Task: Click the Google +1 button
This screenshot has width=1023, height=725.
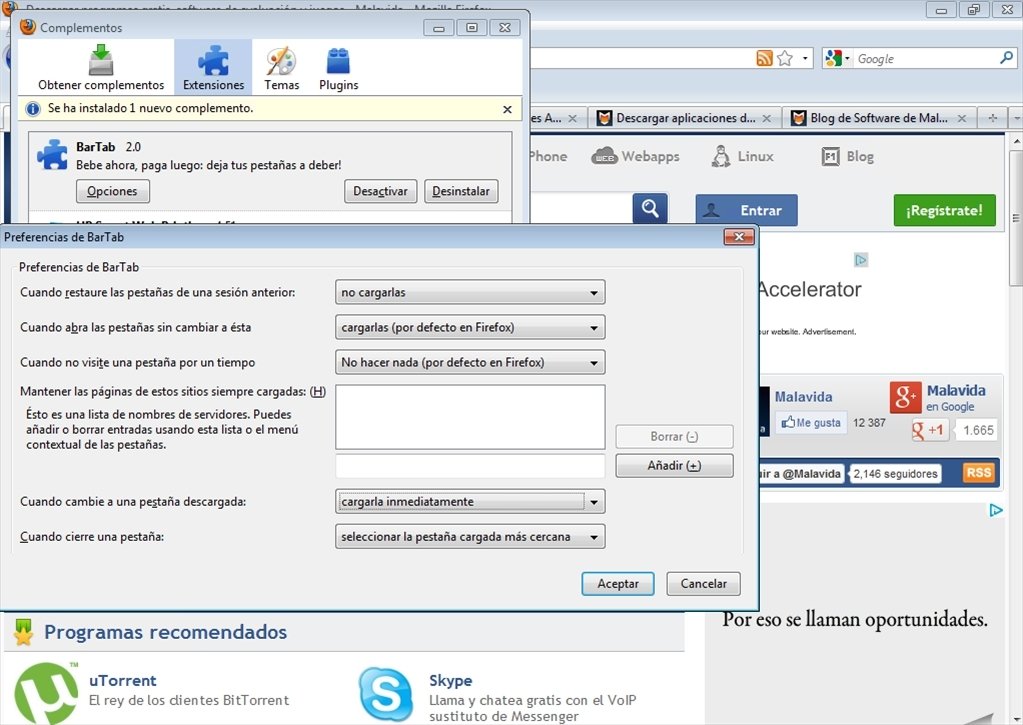Action: (929, 430)
